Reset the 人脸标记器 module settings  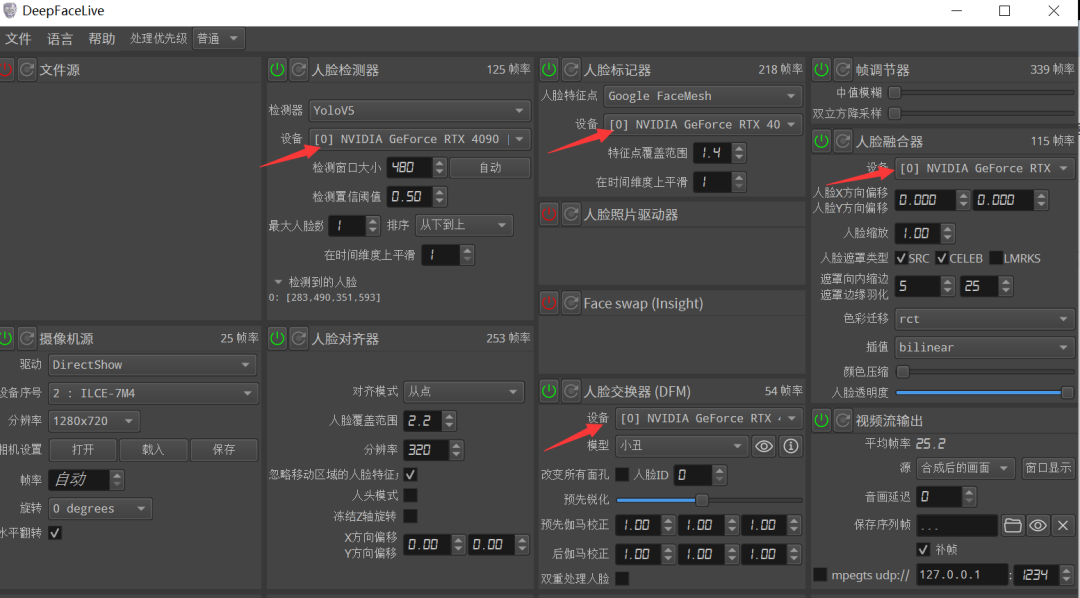click(571, 70)
